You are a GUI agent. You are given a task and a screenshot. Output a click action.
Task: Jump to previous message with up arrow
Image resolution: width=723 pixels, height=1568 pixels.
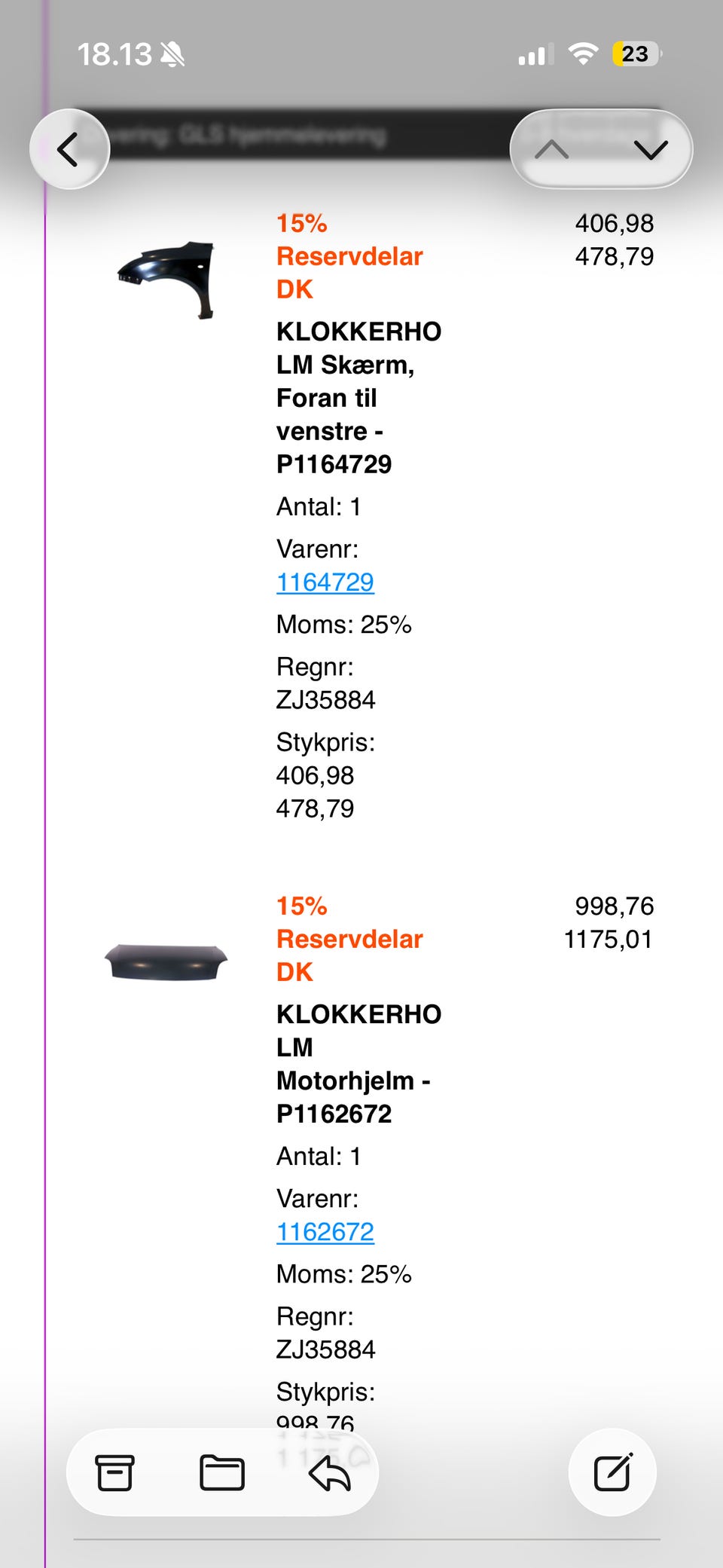[552, 149]
